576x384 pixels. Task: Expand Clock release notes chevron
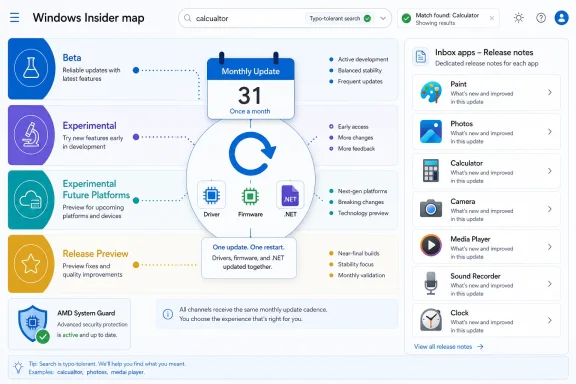550,320
